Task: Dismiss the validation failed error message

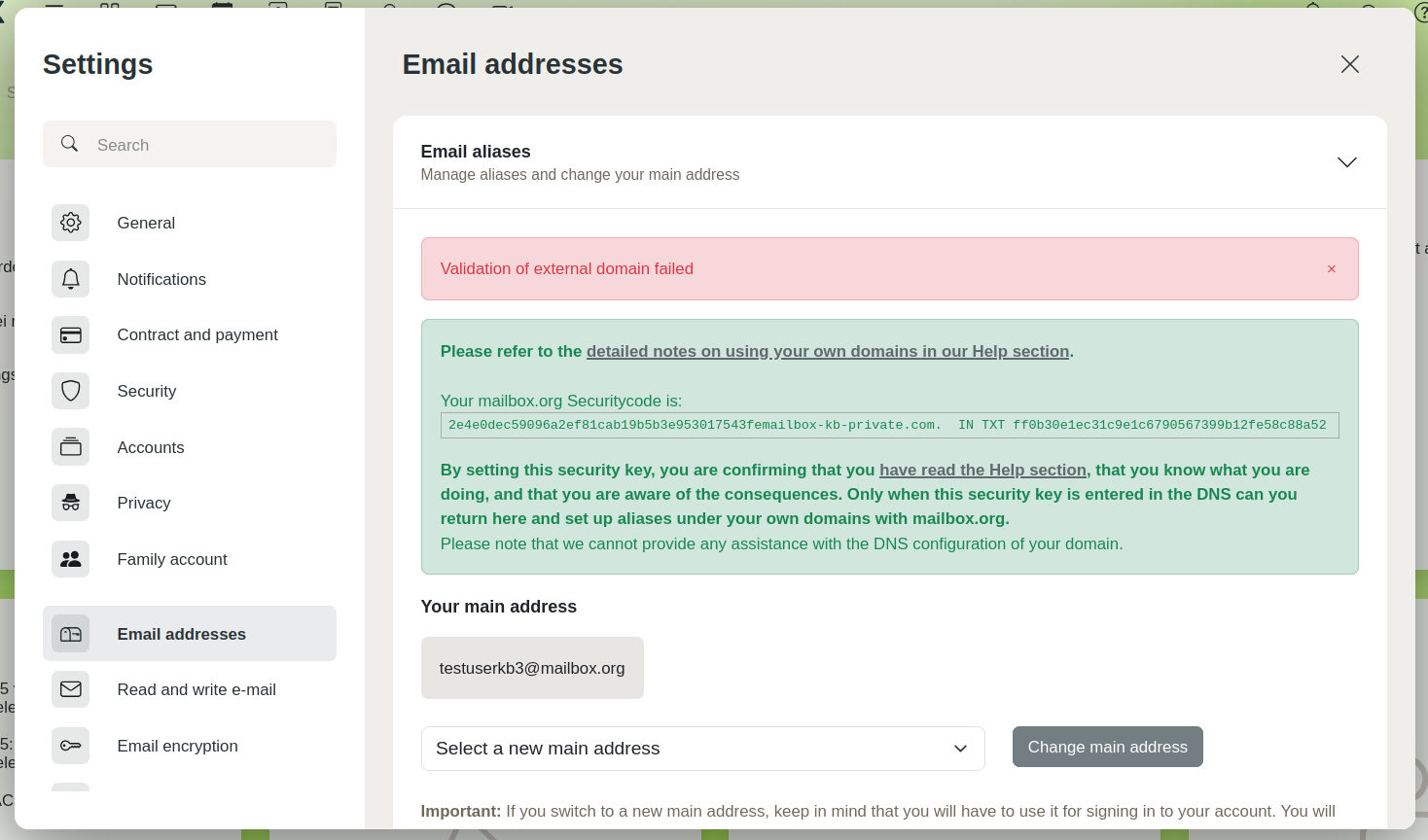Action: 1331,269
